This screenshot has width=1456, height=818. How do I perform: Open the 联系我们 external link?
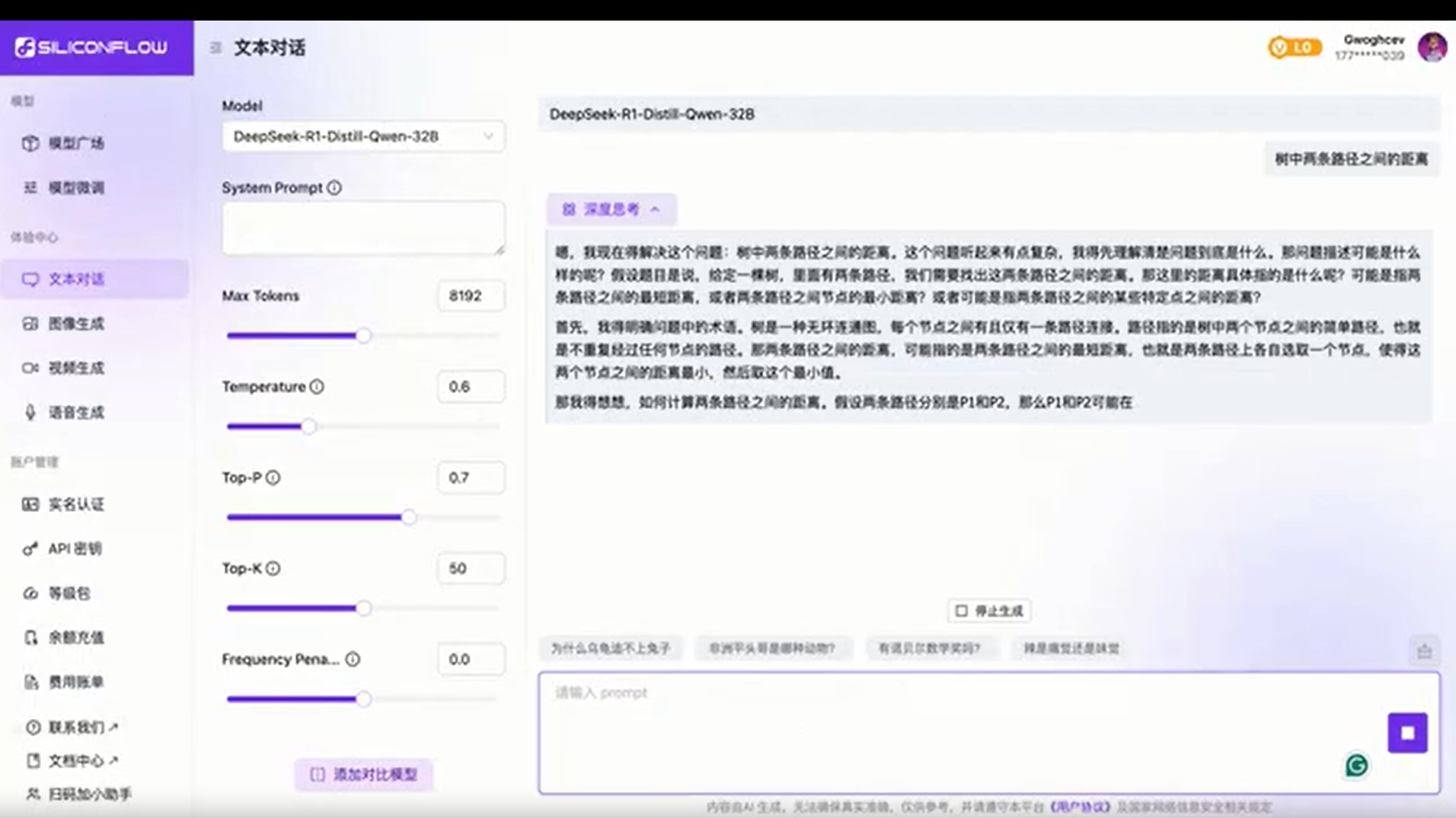(72, 727)
